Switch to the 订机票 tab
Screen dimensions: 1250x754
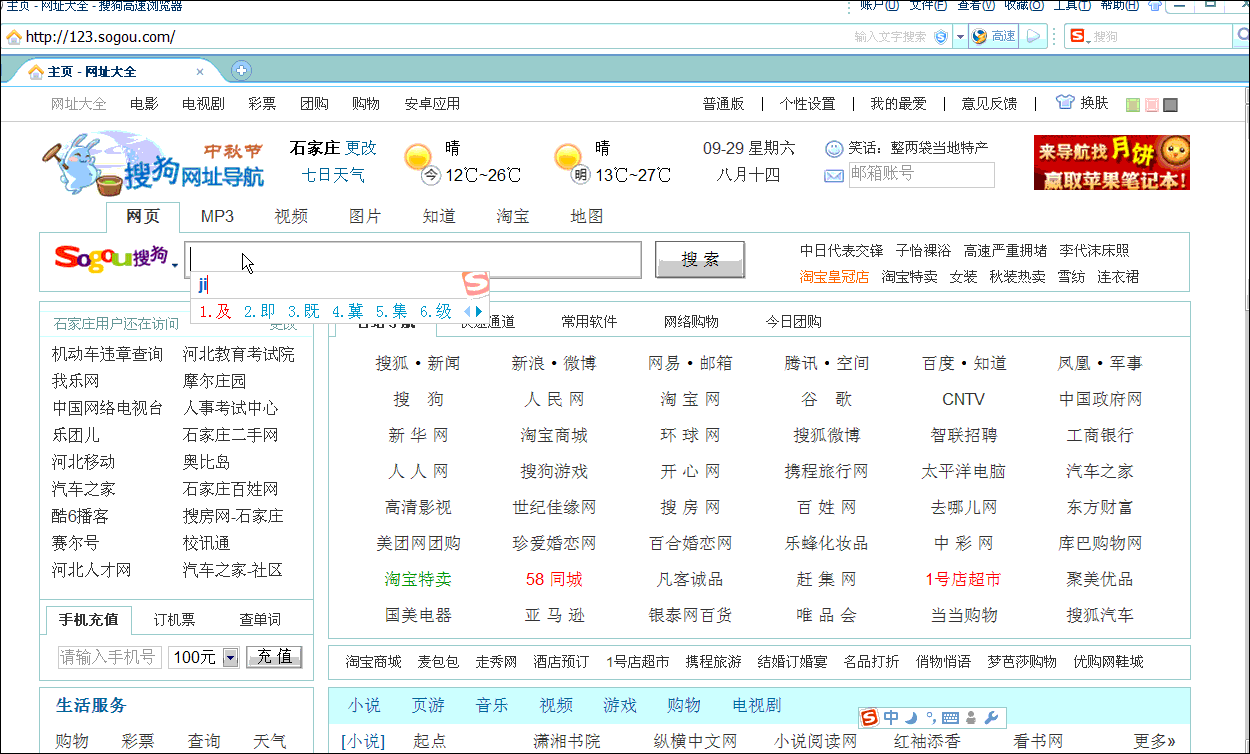pos(174,619)
